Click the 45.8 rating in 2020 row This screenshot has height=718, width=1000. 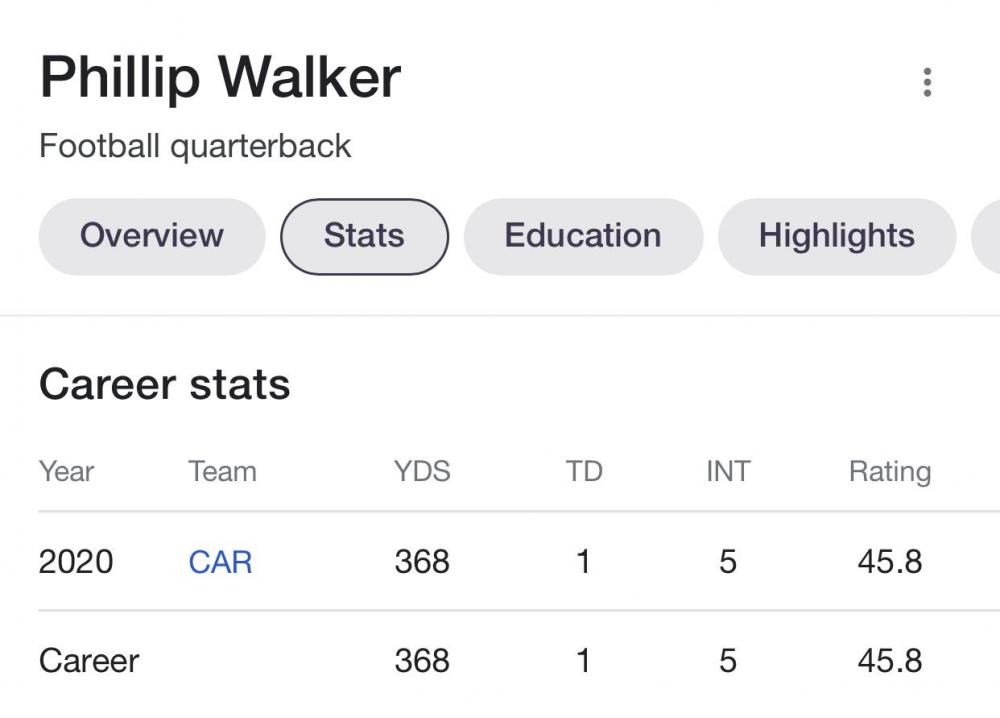(x=889, y=562)
